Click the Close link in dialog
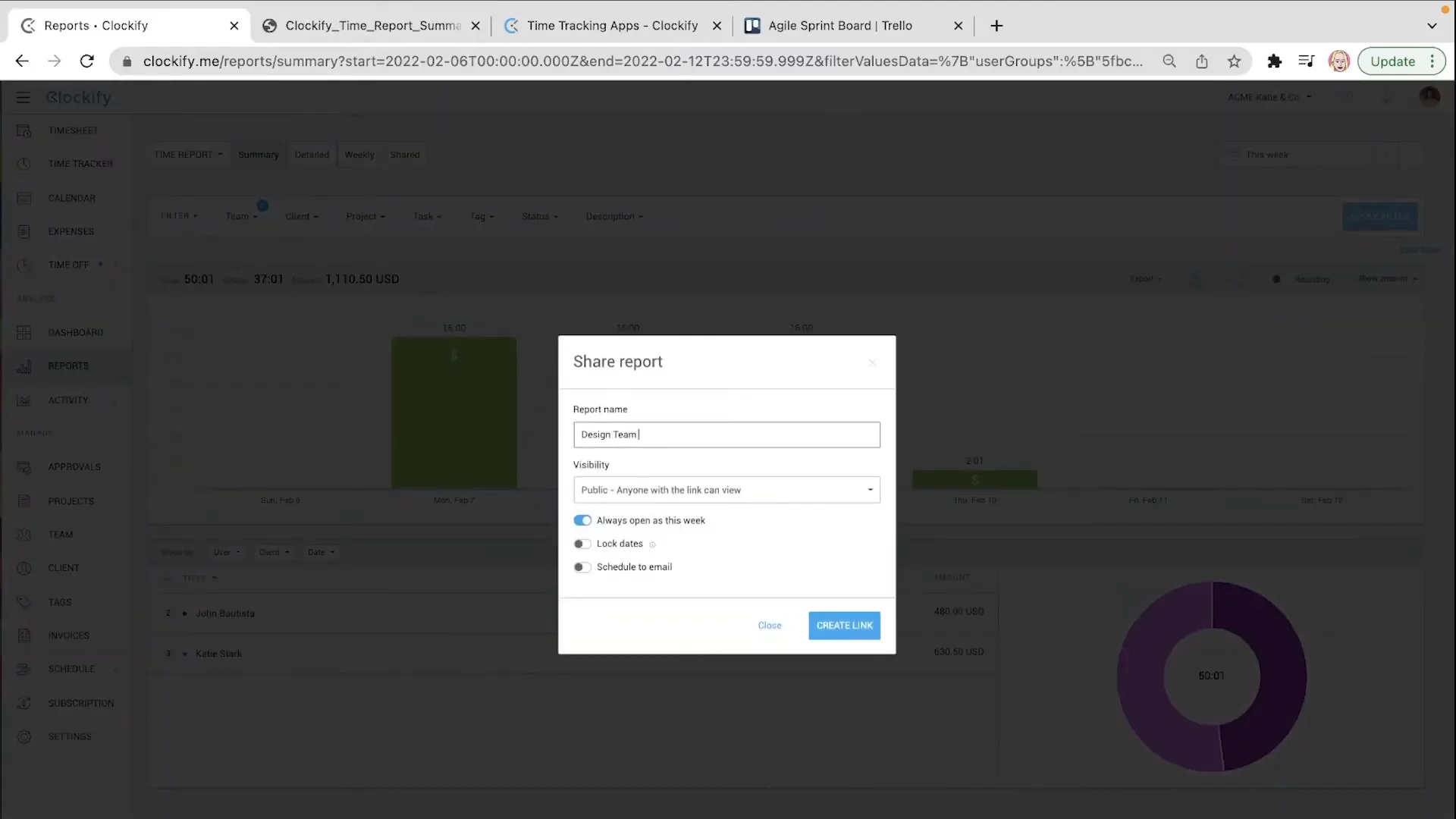The width and height of the screenshot is (1456, 819). (769, 626)
